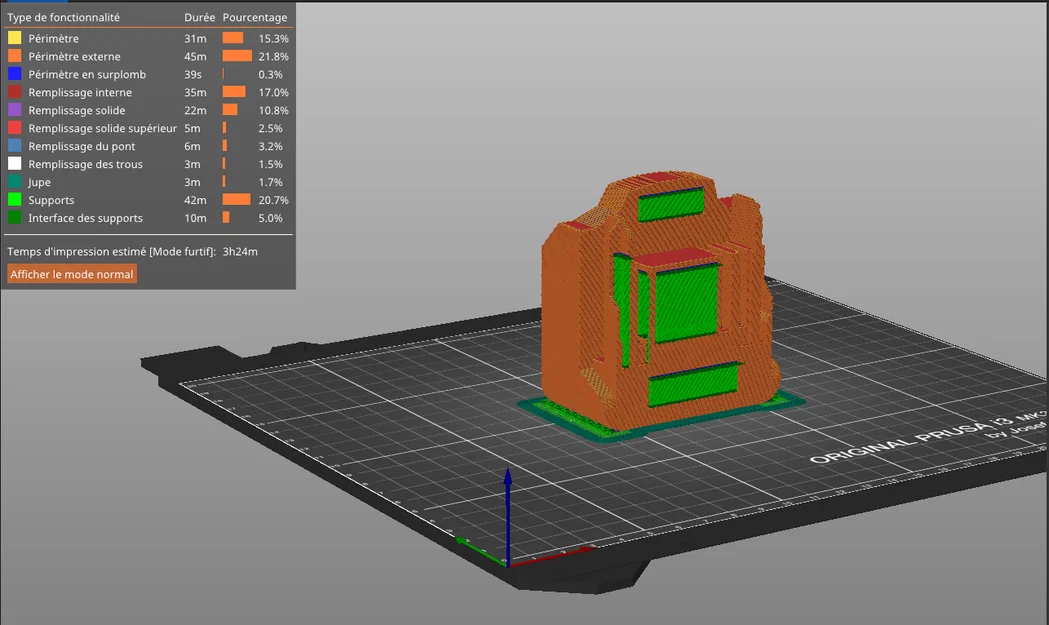1049x625 pixels.
Task: Click the 45m duration of Périmètre externe
Action: point(195,57)
